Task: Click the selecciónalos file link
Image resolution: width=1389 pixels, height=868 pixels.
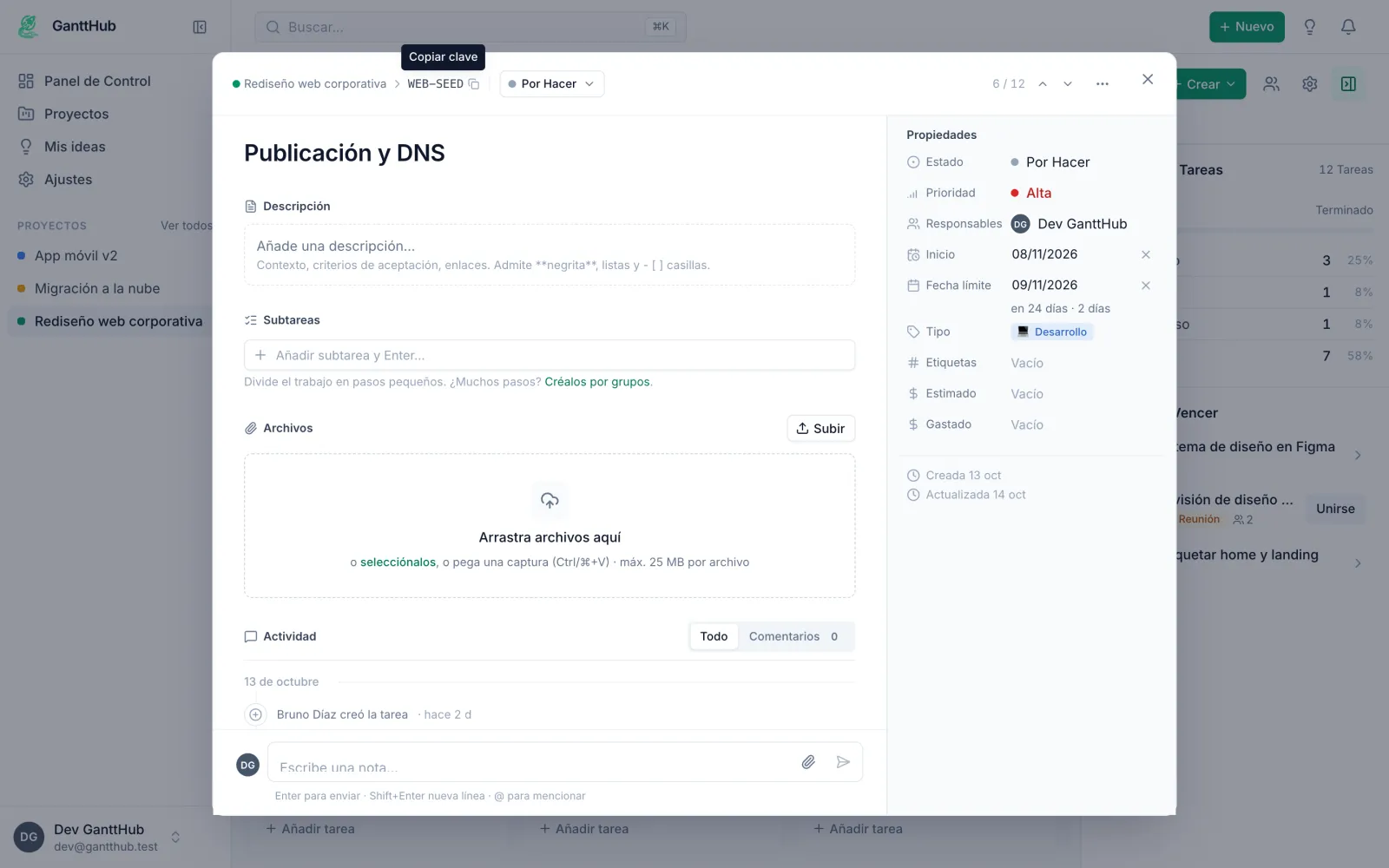Action: [398, 562]
